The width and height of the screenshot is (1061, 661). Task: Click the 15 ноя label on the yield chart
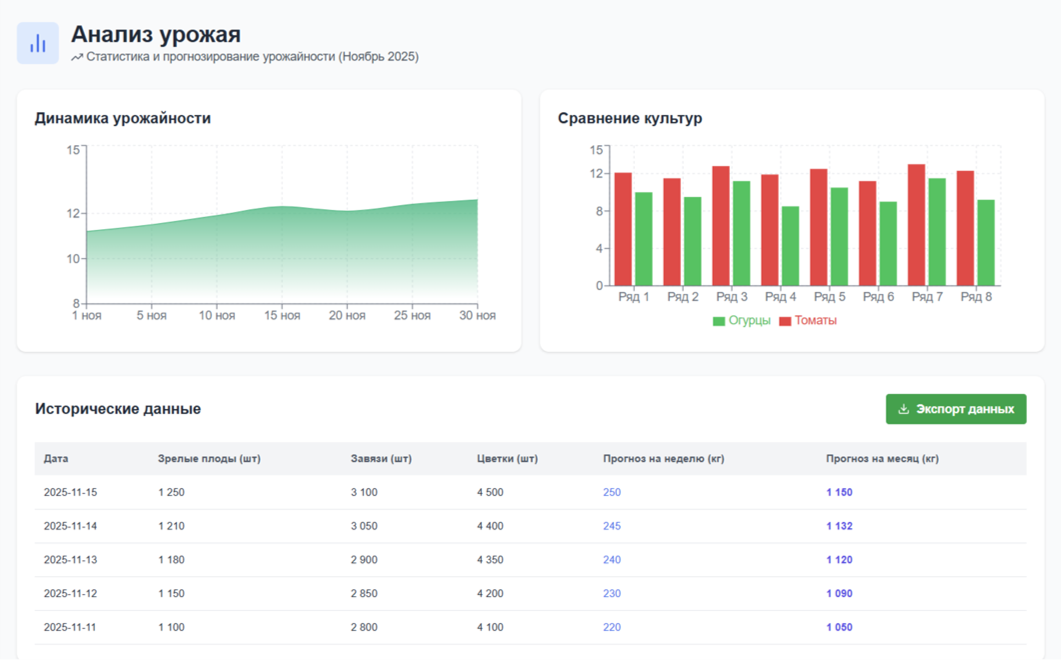pyautogui.click(x=282, y=316)
